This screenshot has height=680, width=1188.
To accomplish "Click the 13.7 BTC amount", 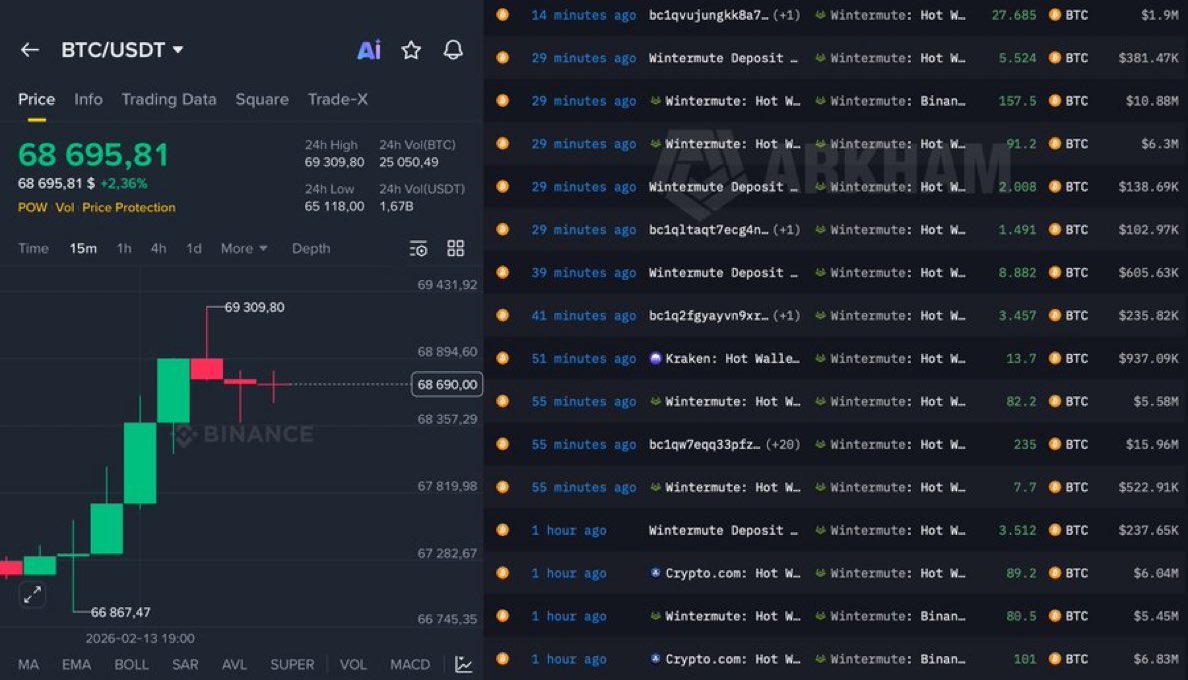I will [x=1021, y=358].
